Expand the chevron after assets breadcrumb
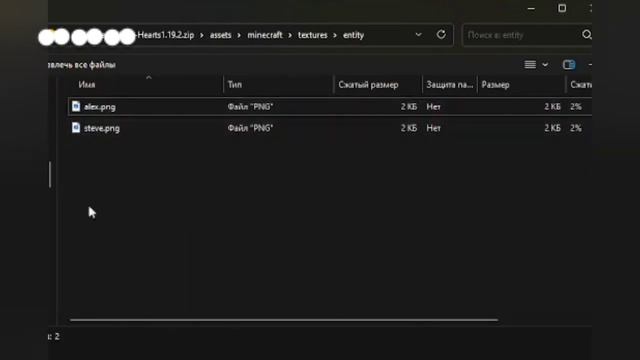Viewport: 640px width, 360px height. (x=239, y=36)
